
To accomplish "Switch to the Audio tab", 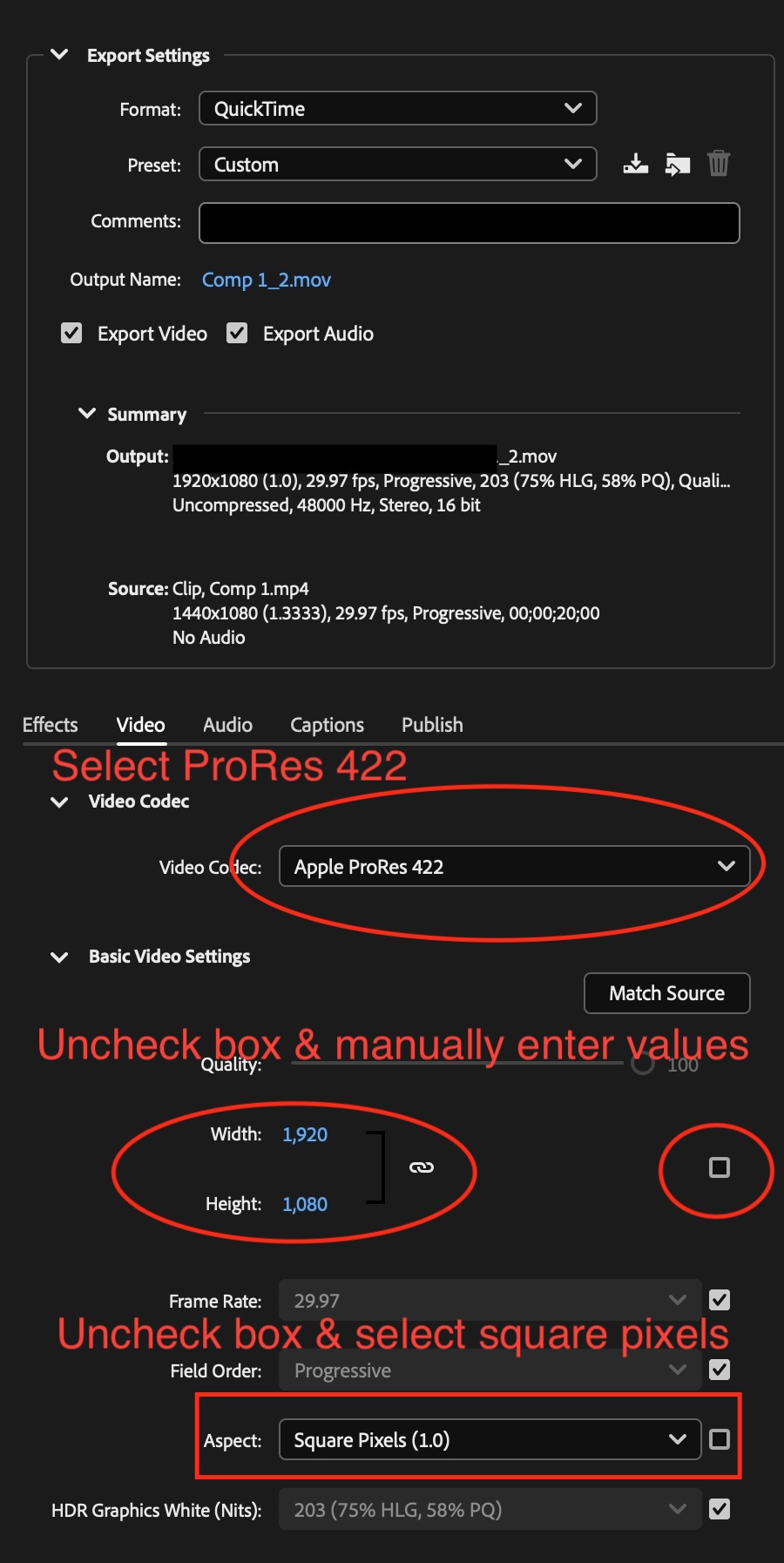I will click(226, 724).
